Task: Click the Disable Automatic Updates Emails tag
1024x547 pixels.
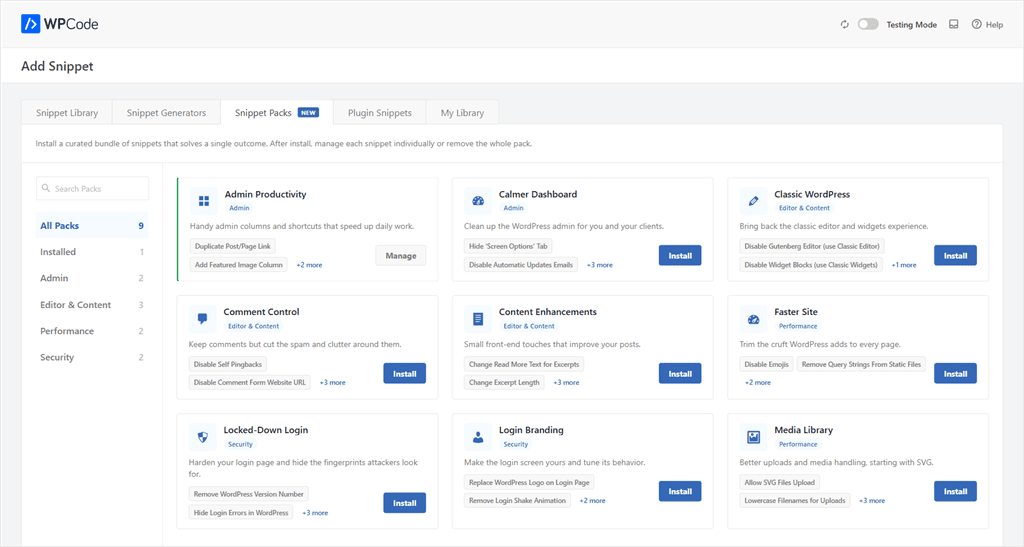Action: [x=520, y=265]
